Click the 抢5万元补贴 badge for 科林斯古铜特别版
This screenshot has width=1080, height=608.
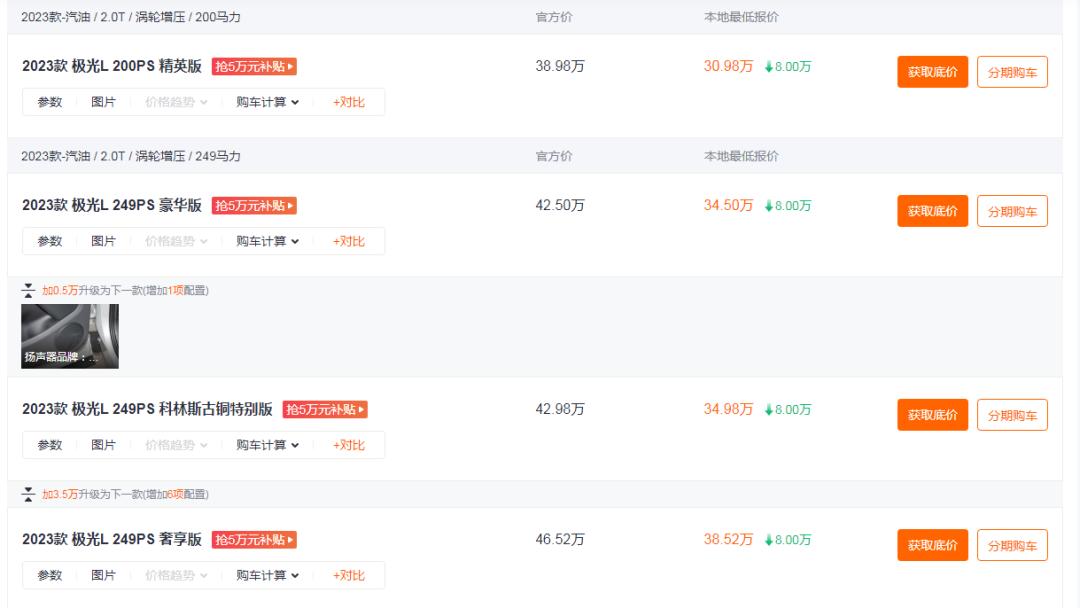point(325,409)
